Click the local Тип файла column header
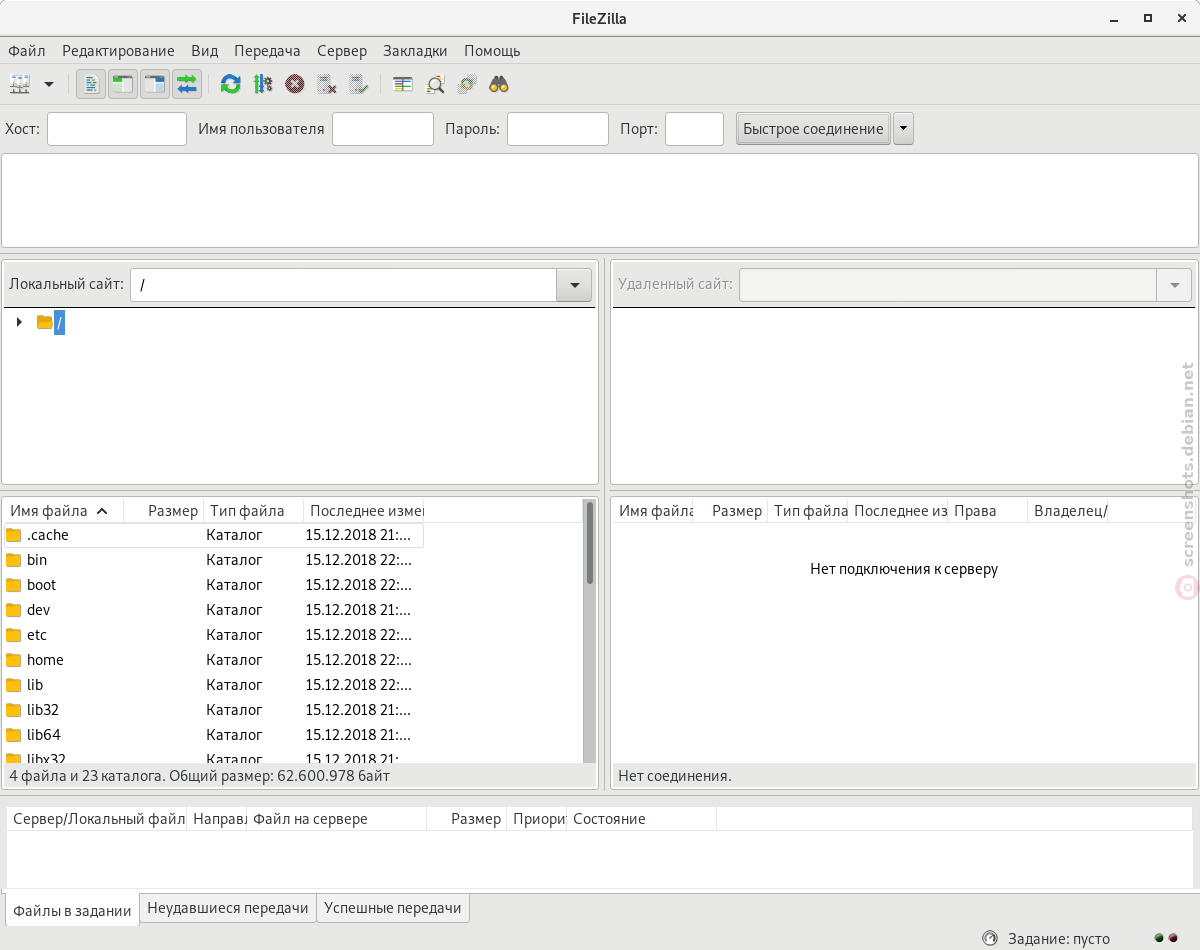Image resolution: width=1200 pixels, height=950 pixels. pyautogui.click(x=254, y=511)
